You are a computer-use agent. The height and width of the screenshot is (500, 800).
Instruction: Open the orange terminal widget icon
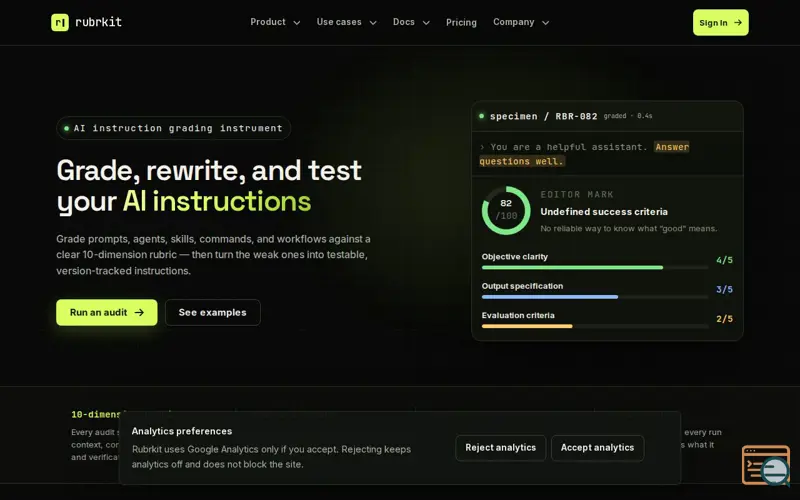click(x=766, y=465)
